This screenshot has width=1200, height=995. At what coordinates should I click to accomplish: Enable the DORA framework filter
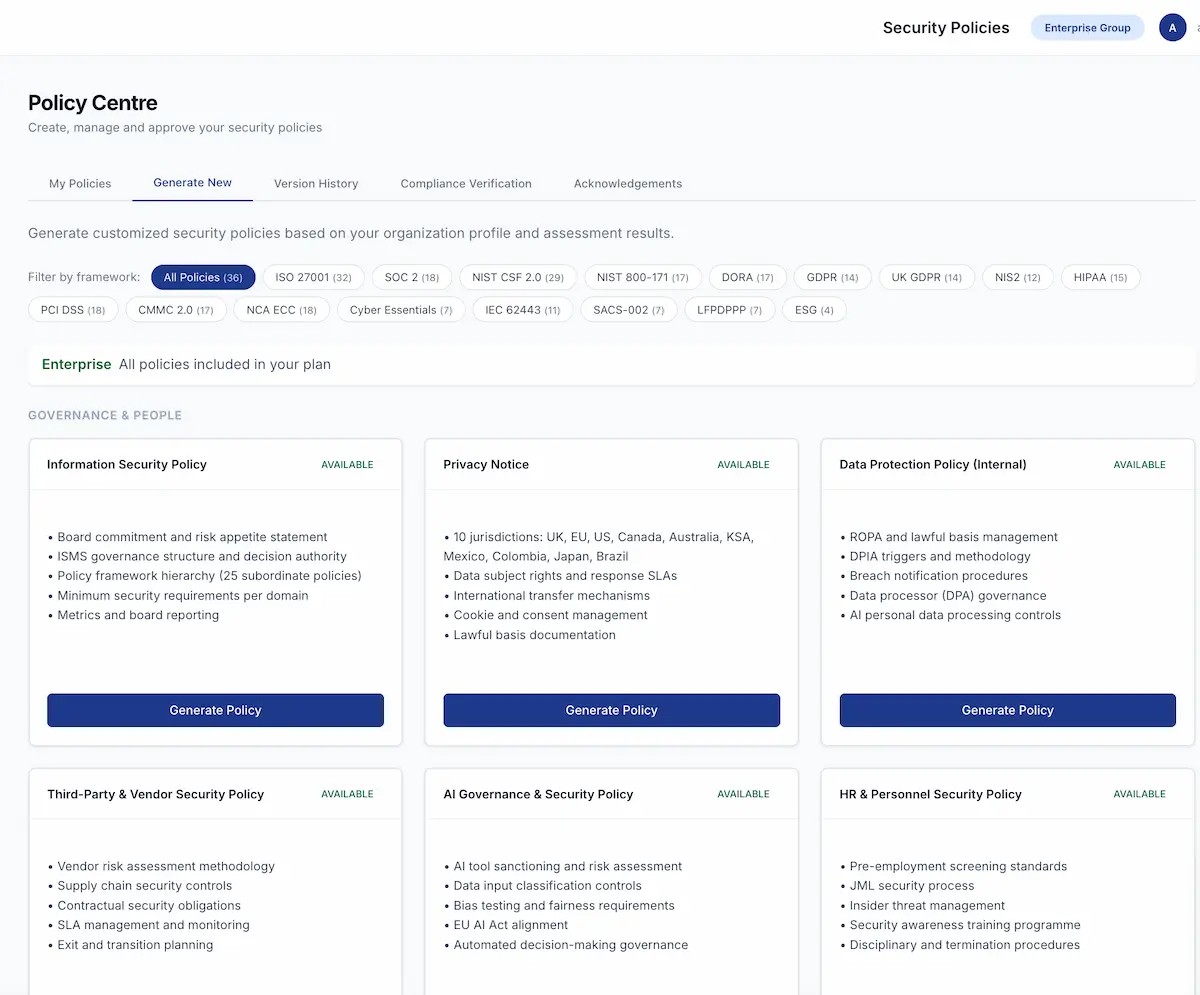(x=747, y=277)
